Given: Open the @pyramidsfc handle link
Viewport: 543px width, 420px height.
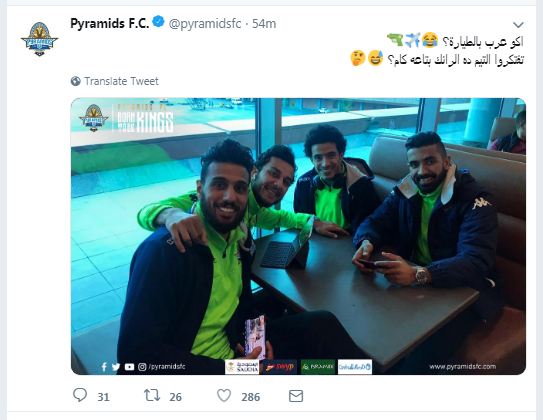Looking at the screenshot, I should tap(205, 24).
